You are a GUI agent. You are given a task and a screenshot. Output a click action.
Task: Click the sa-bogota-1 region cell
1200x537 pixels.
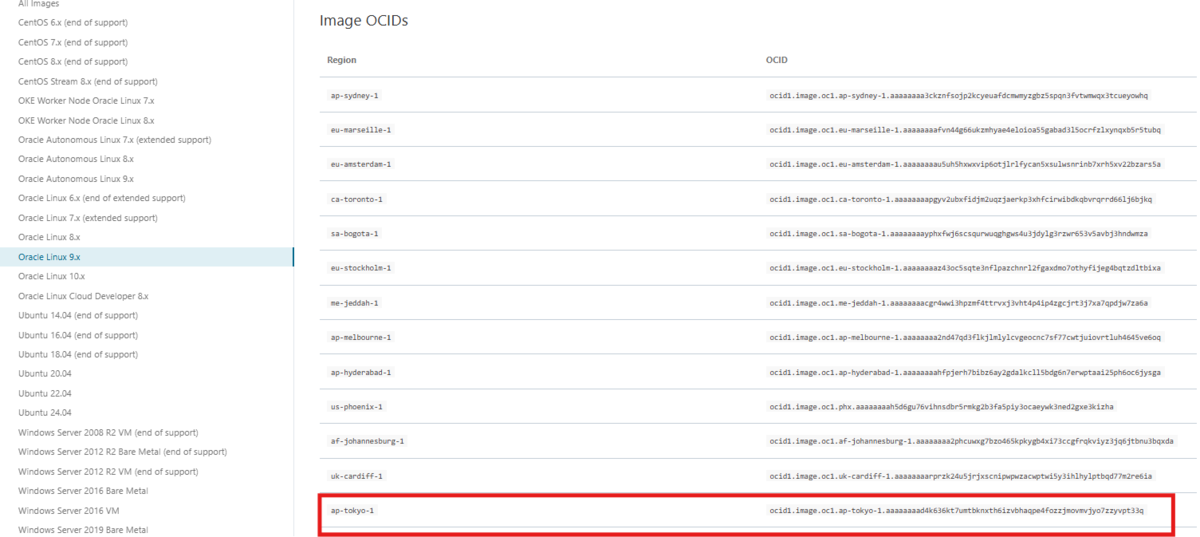click(354, 234)
